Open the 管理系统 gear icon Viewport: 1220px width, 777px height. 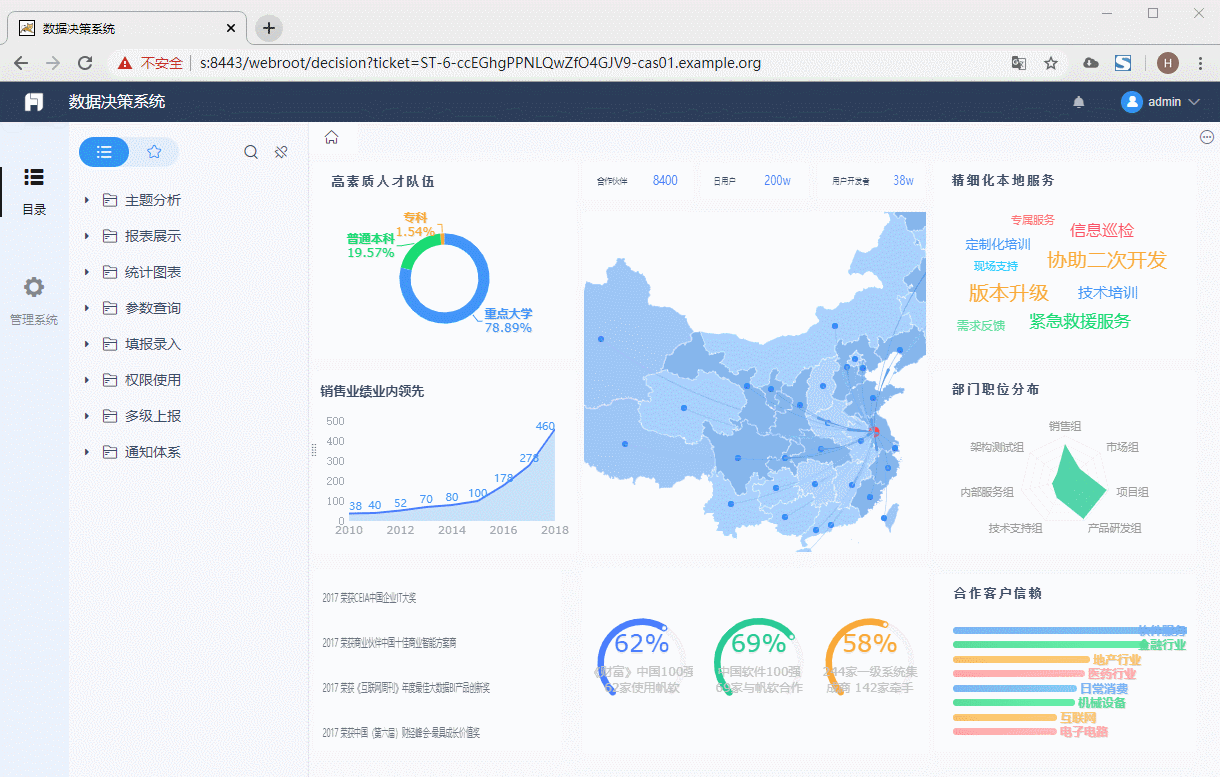tap(34, 288)
